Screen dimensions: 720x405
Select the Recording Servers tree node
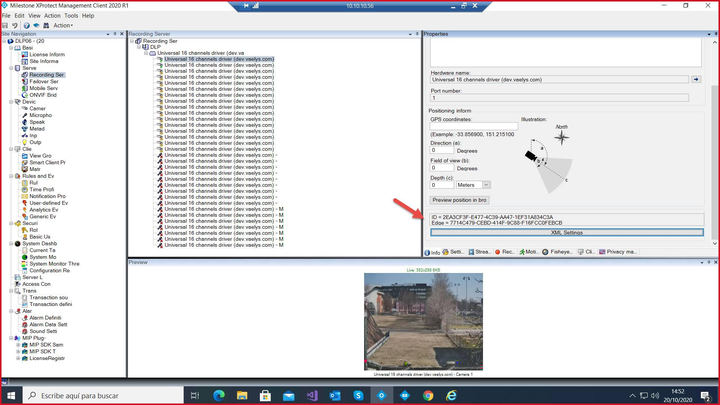coord(46,74)
